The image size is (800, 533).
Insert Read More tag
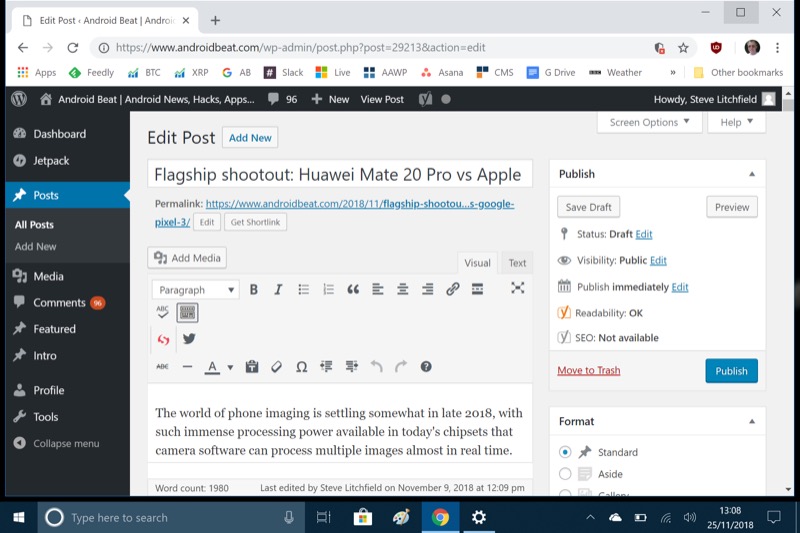coord(477,289)
